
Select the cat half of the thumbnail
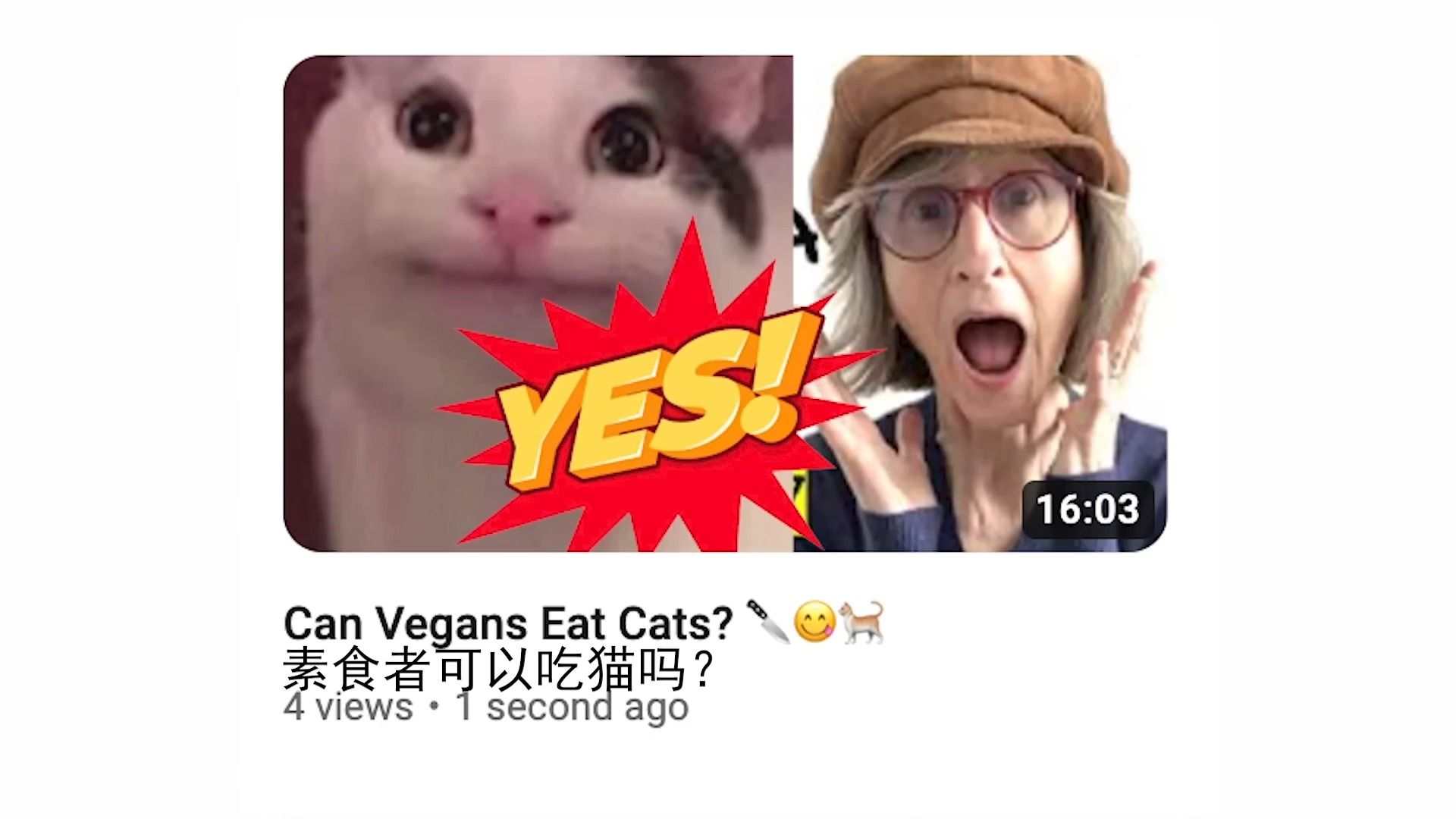pyautogui.click(x=538, y=303)
